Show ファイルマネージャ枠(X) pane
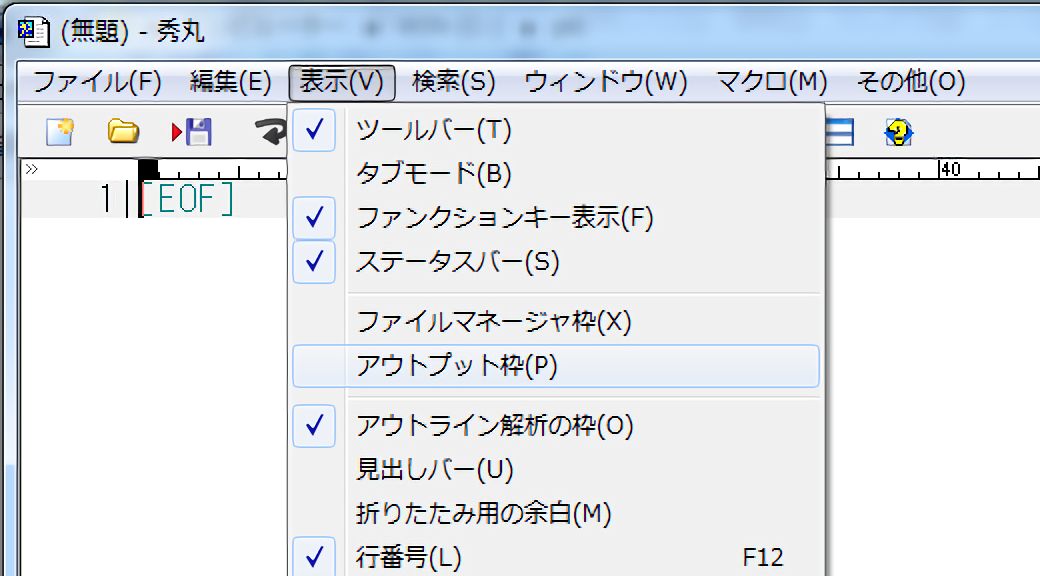This screenshot has width=1040, height=576. [494, 322]
